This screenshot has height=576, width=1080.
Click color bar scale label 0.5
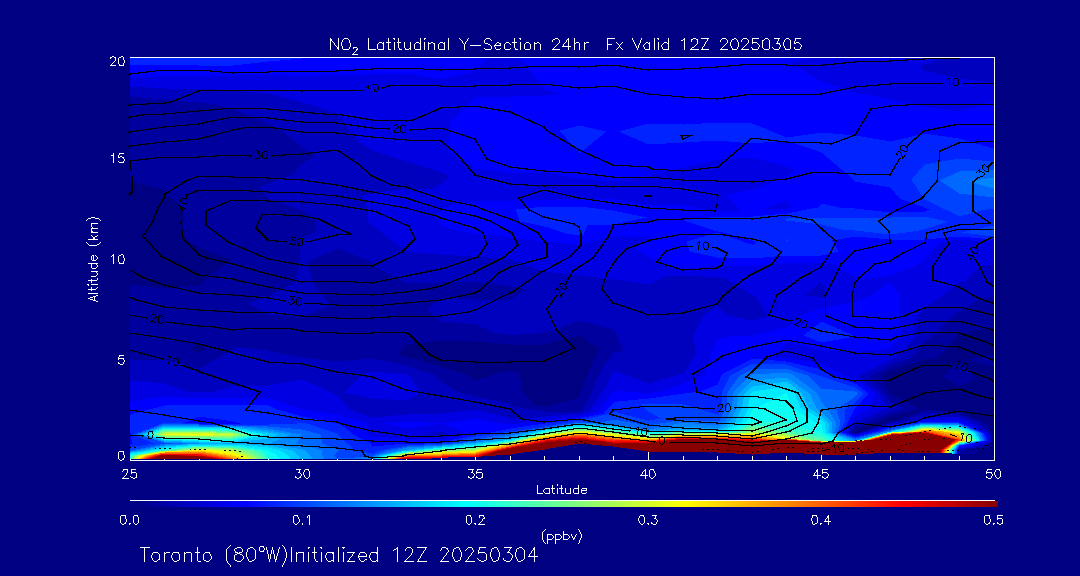point(993,521)
